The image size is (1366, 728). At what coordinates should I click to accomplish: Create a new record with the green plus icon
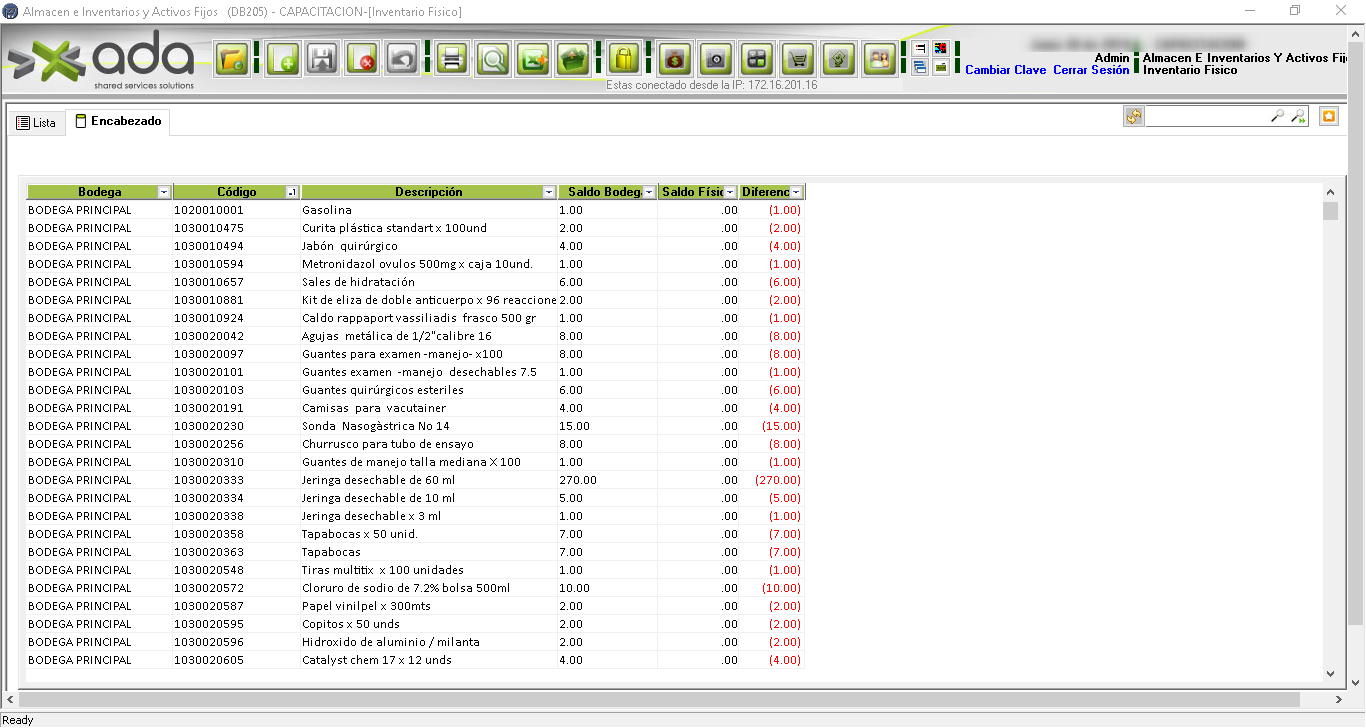283,60
